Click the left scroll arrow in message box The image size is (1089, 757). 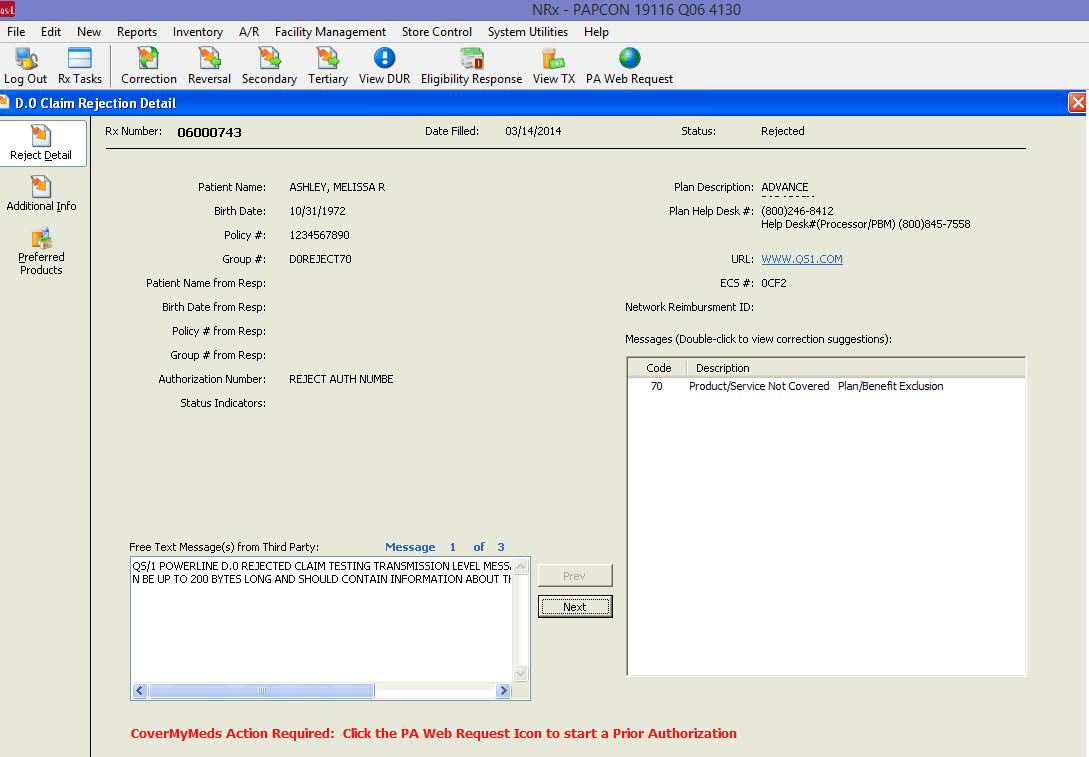140,690
